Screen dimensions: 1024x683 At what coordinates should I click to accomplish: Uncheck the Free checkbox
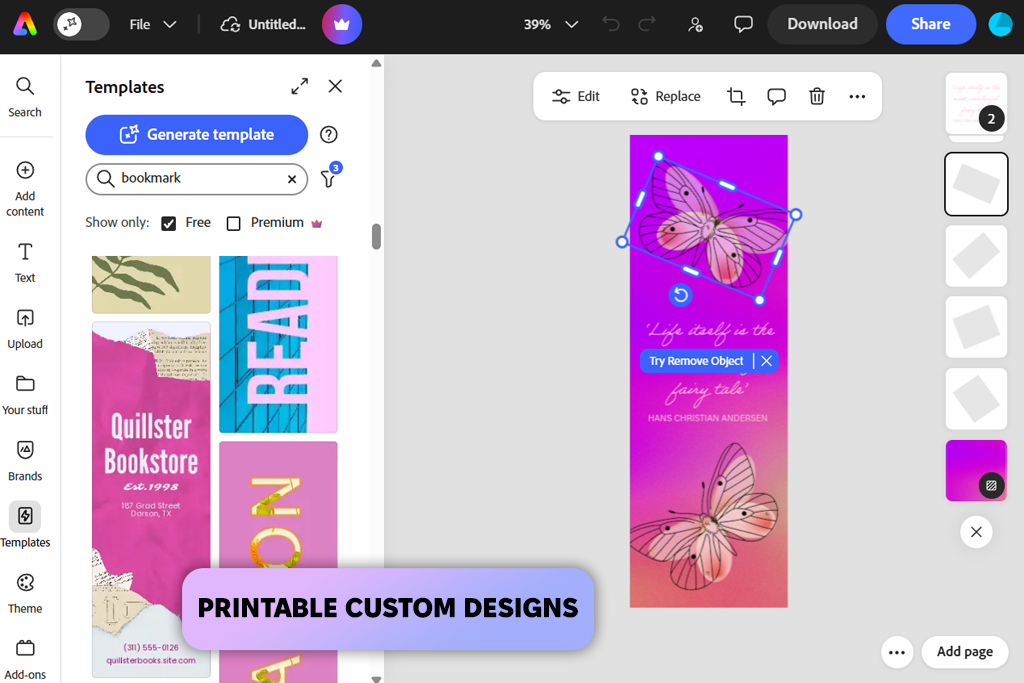pos(168,223)
